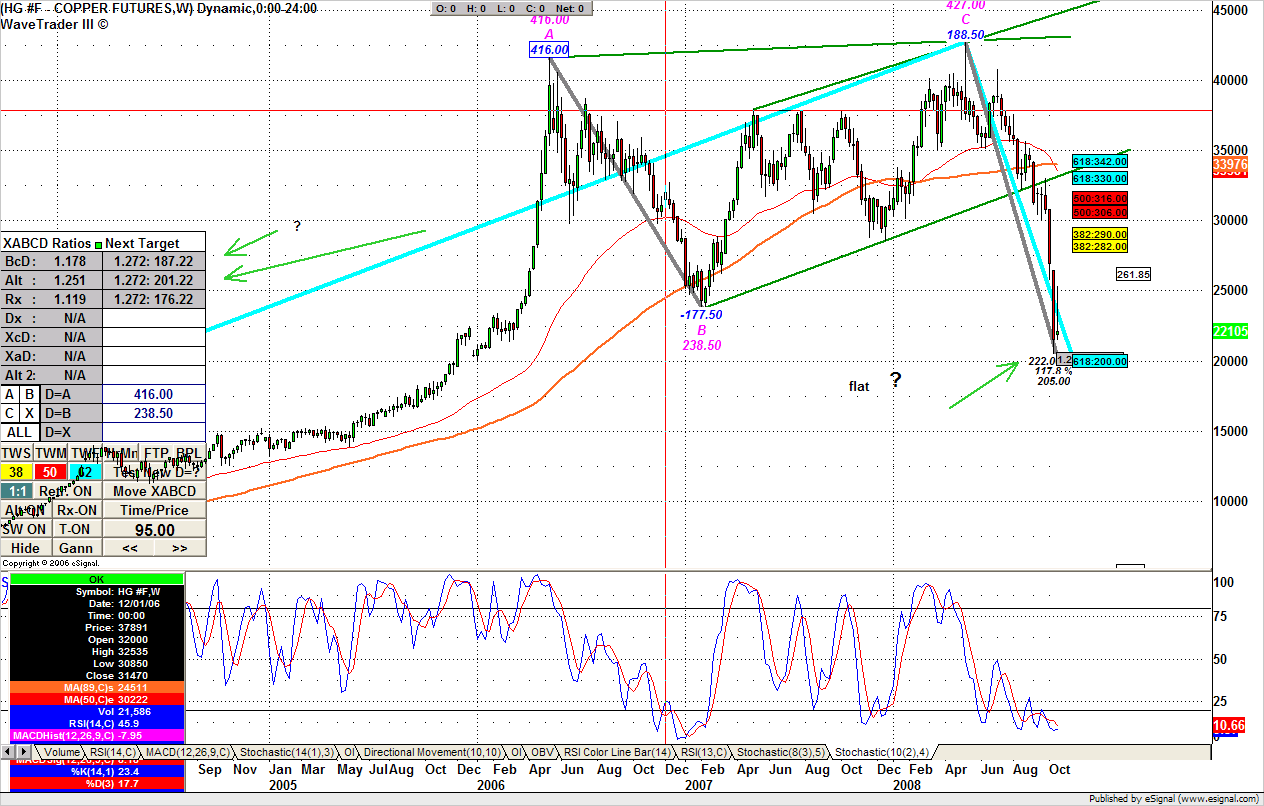Switch to the RSI(14,C) tab
Screen dimensions: 1264x806
[x=113, y=751]
